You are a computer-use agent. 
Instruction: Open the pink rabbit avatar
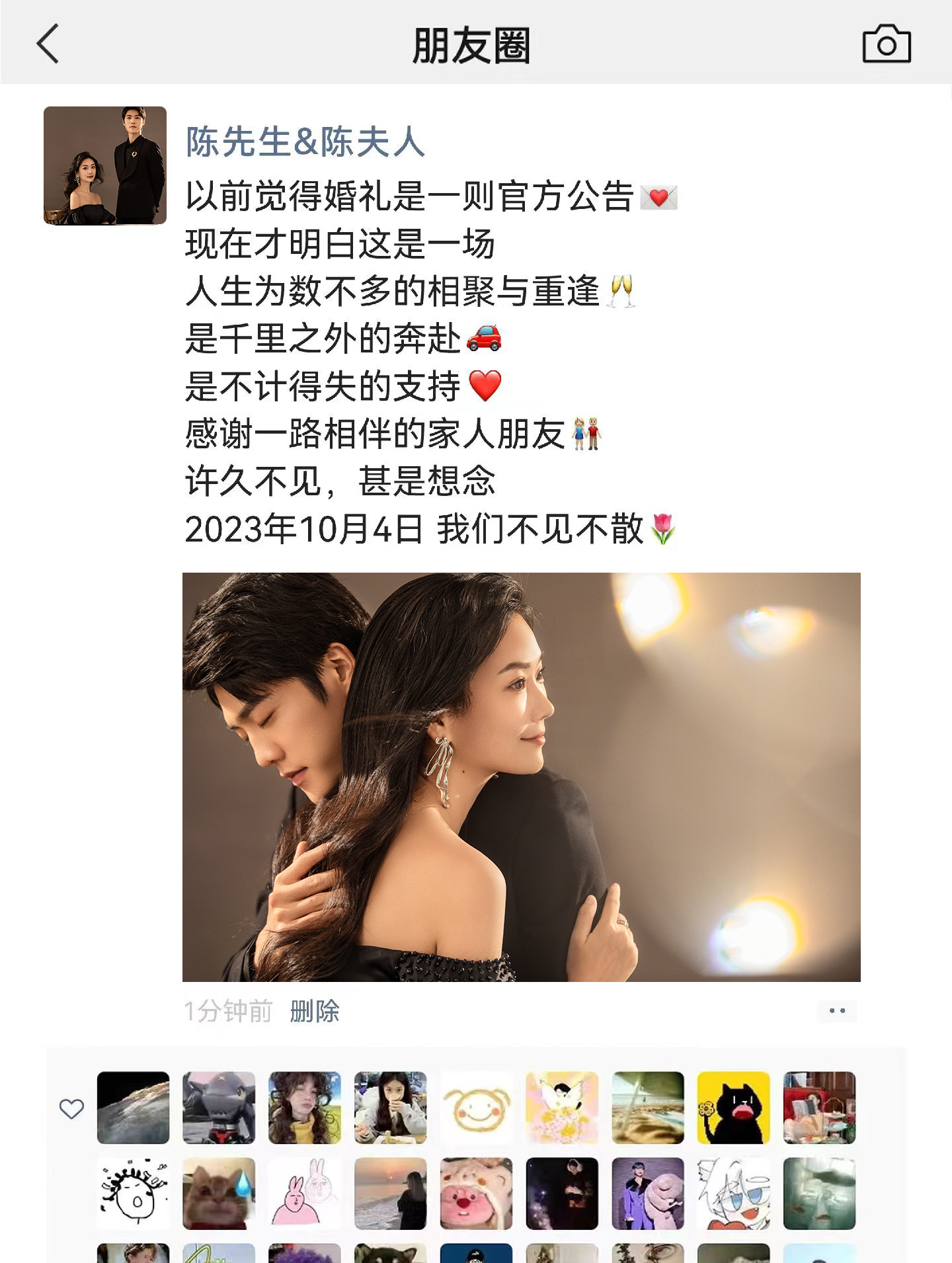[305, 1194]
